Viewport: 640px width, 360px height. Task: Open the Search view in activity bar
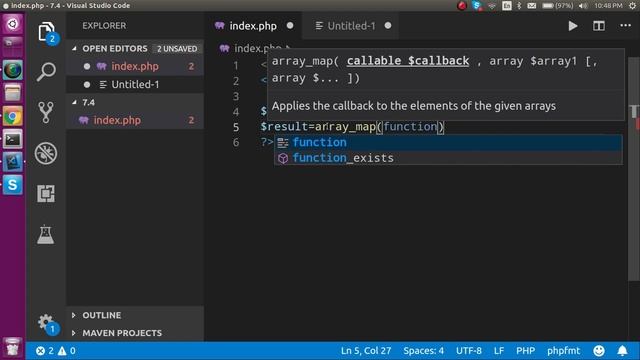pos(46,72)
